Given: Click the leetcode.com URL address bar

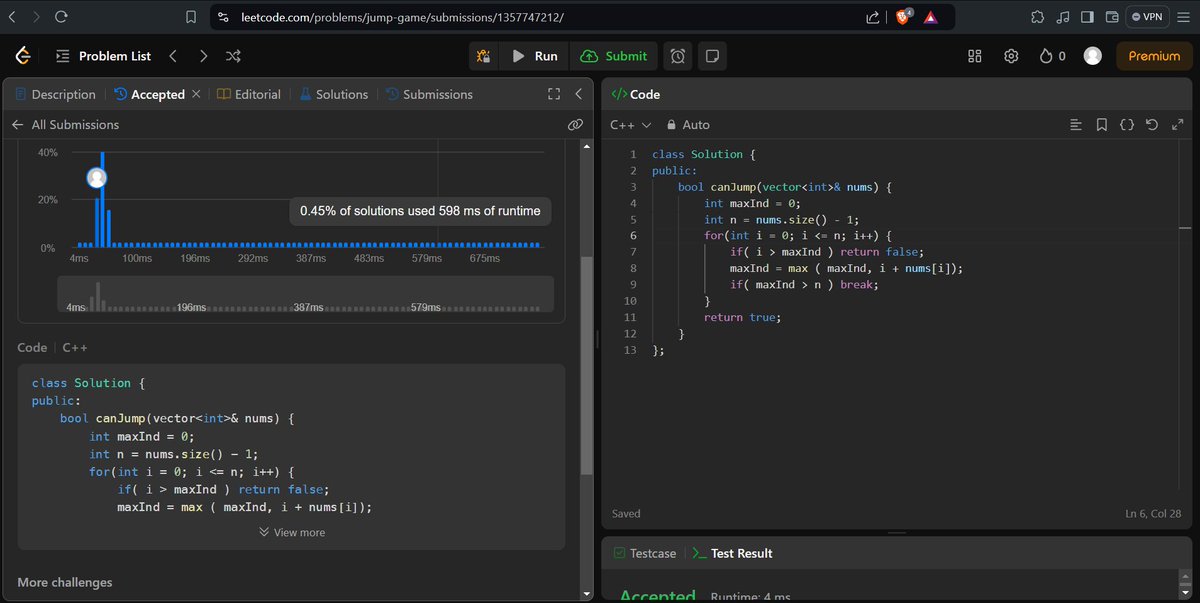Looking at the screenshot, I should tap(404, 17).
